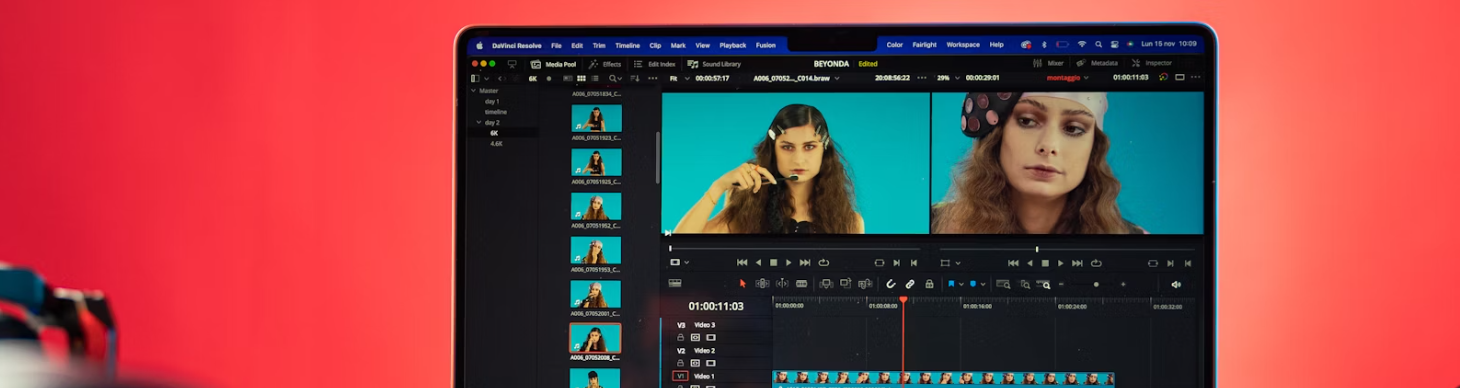This screenshot has width=1460, height=388.
Task: Open the Inspector panel
Action: click(1151, 63)
